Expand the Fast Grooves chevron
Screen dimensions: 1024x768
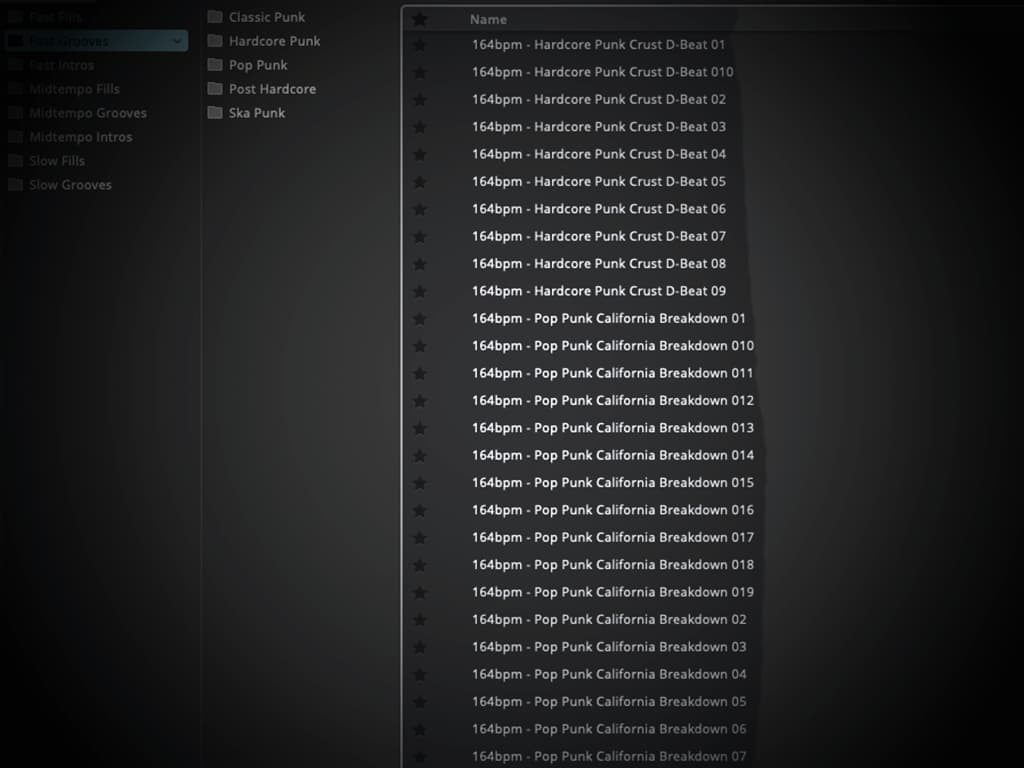point(177,41)
